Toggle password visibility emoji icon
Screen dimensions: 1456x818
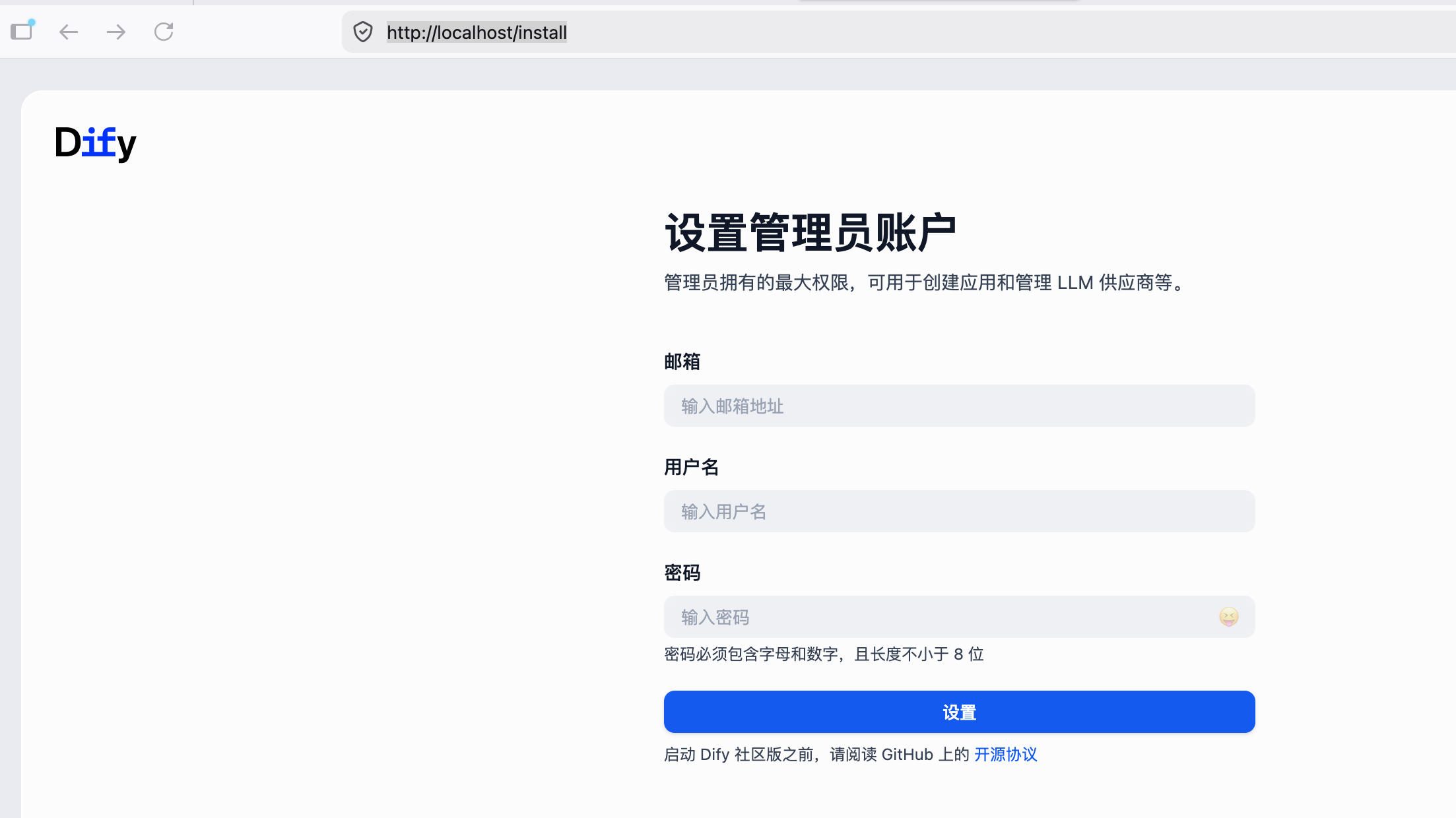tap(1228, 617)
